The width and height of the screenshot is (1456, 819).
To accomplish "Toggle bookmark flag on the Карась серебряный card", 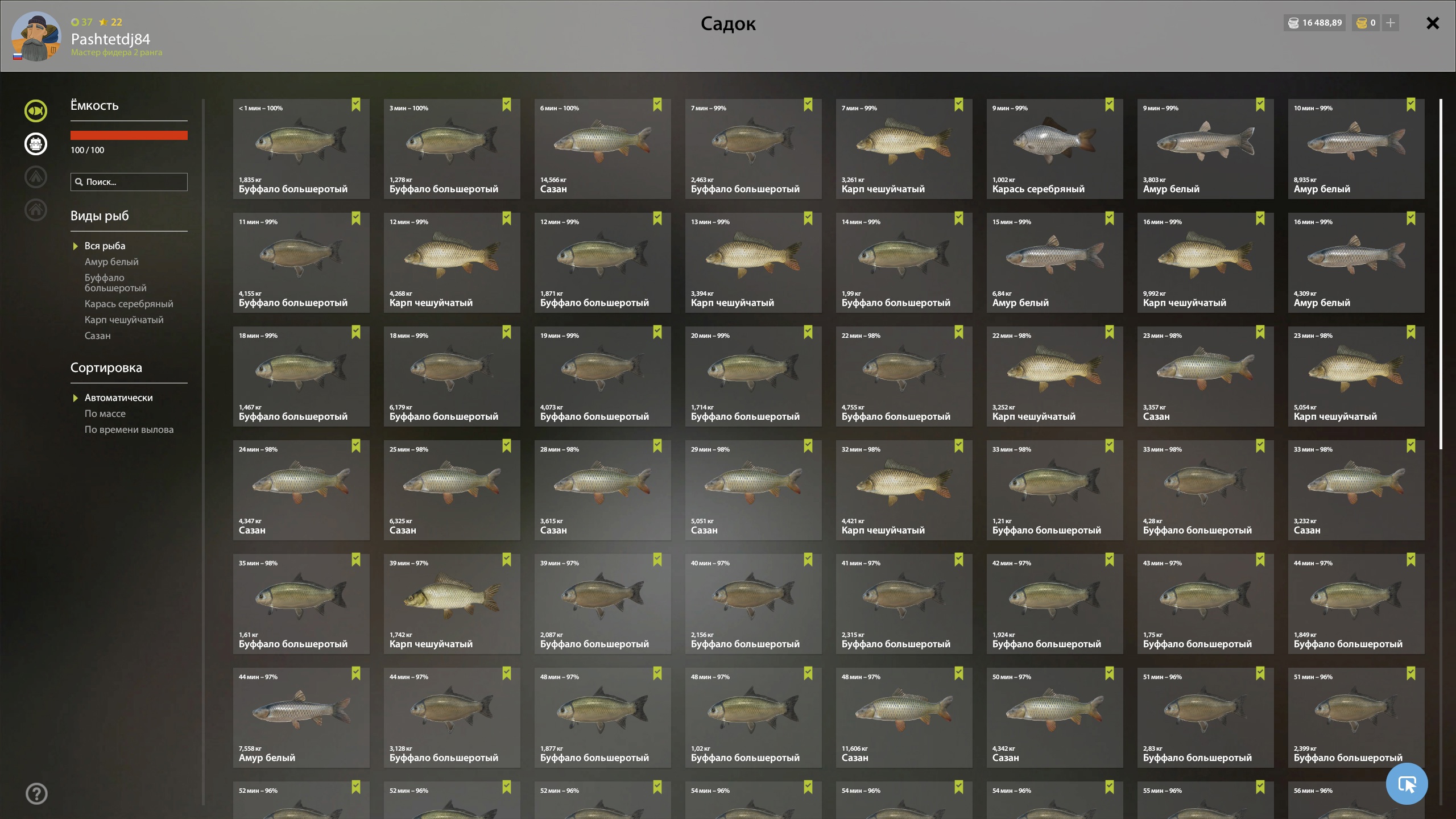I will (1110, 105).
